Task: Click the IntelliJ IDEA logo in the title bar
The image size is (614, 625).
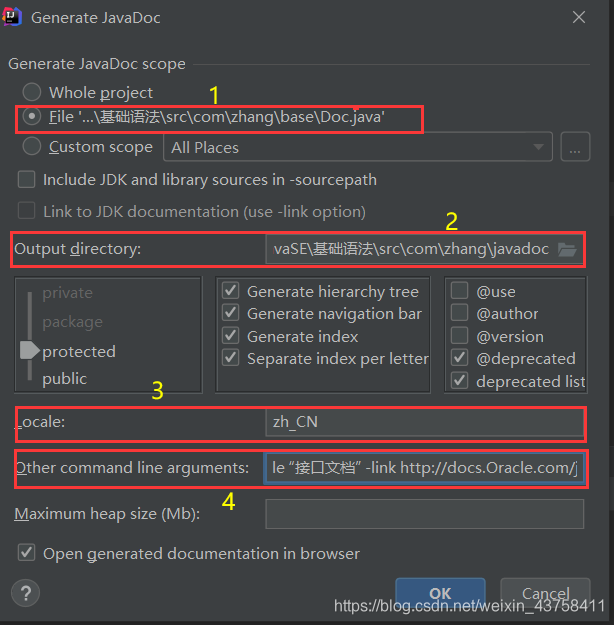Action: [x=12, y=17]
